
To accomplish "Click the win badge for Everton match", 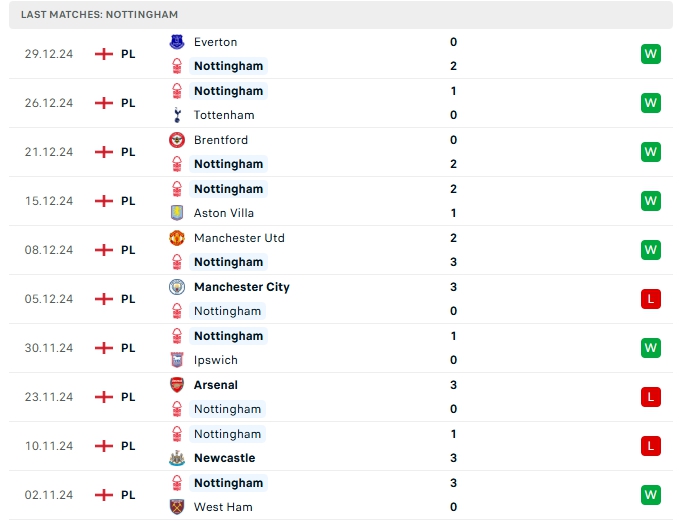I will pyautogui.click(x=651, y=54).
